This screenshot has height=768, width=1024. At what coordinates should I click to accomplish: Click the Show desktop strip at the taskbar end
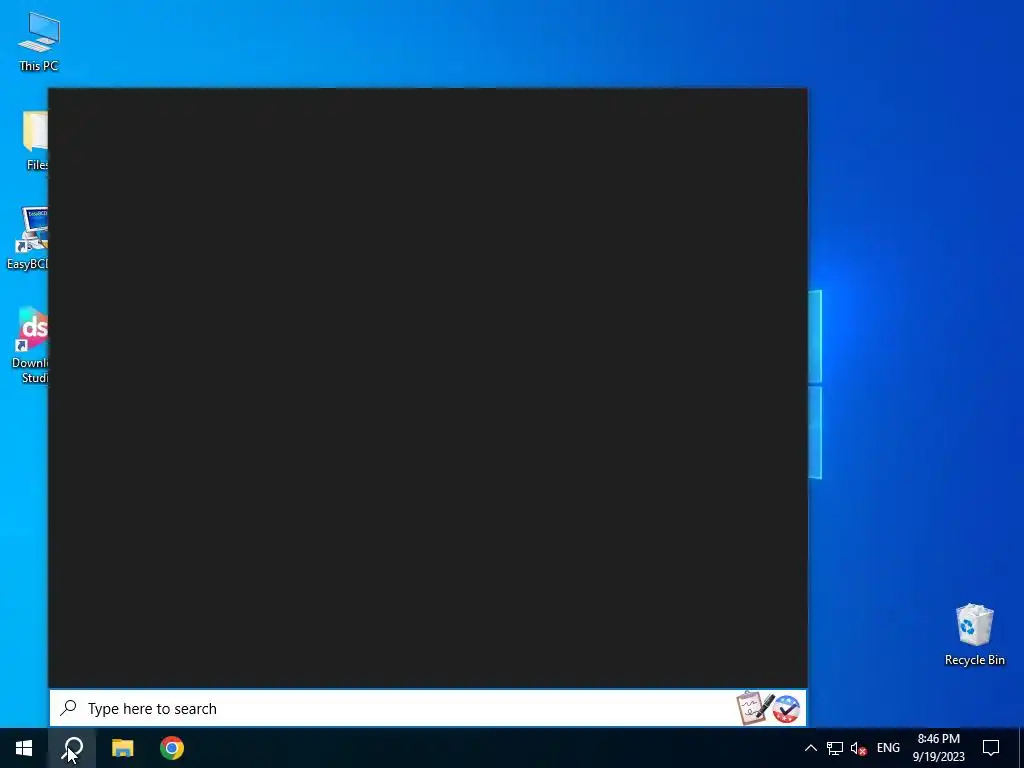point(1021,748)
